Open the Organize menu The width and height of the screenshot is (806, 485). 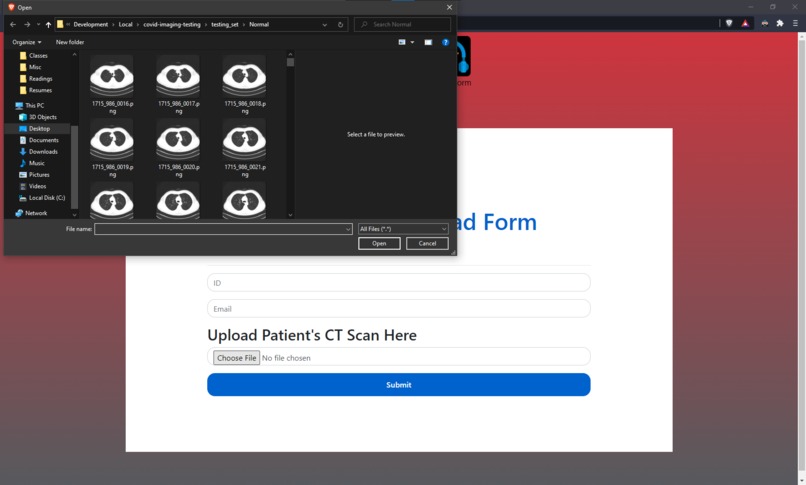coord(27,42)
